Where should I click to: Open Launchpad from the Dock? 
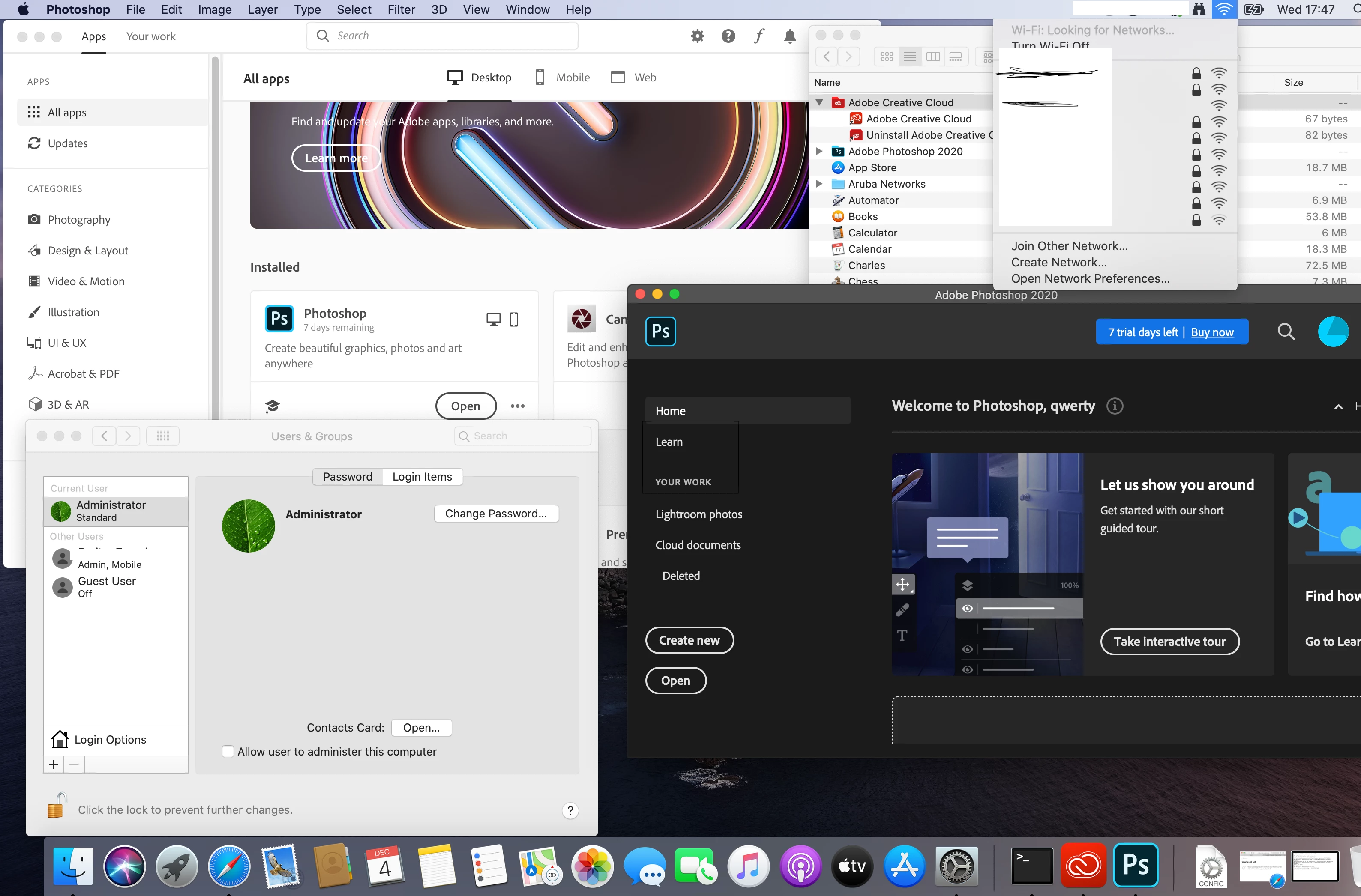pyautogui.click(x=177, y=866)
